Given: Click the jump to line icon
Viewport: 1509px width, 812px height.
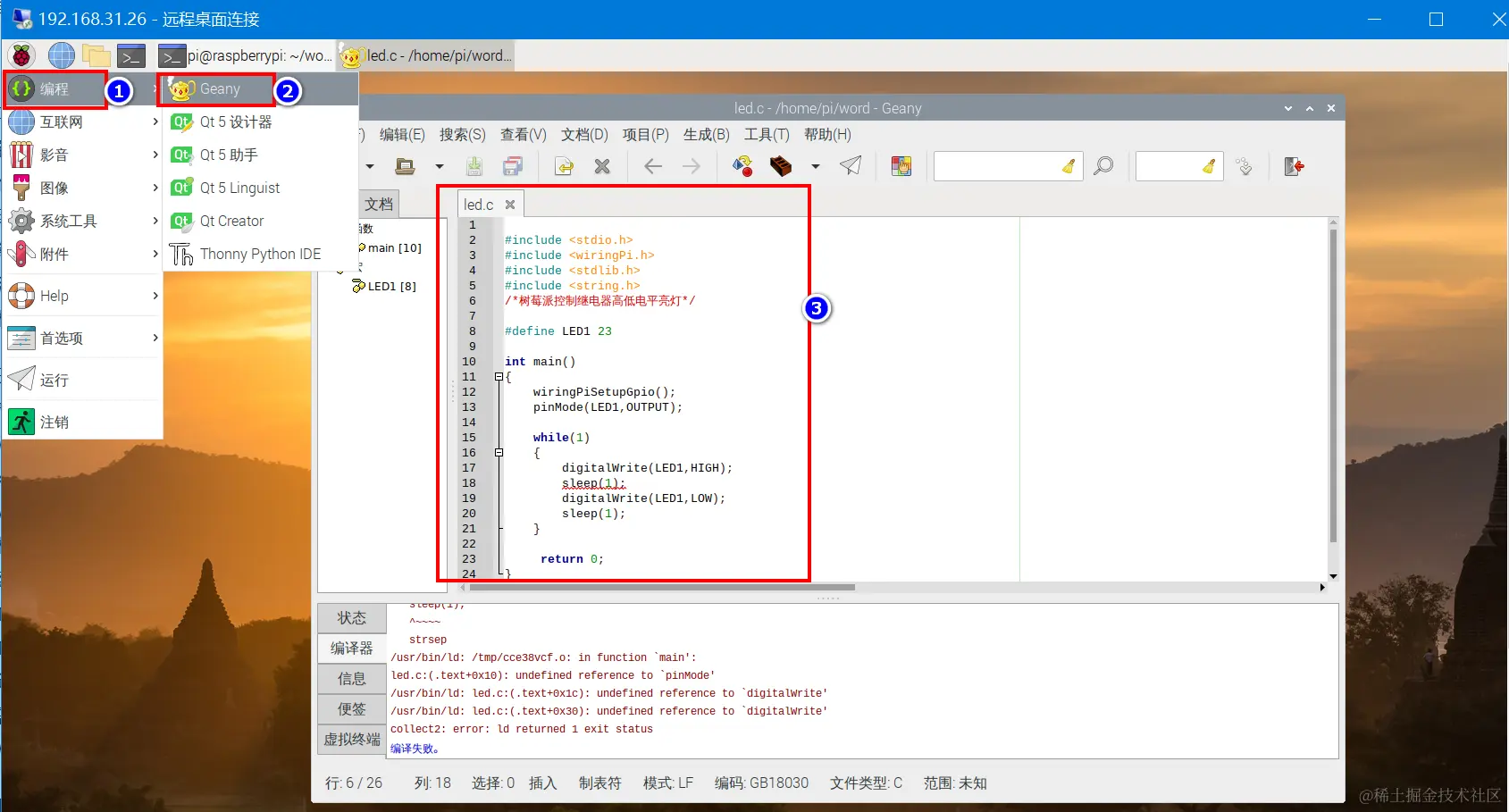Looking at the screenshot, I should tap(1244, 166).
